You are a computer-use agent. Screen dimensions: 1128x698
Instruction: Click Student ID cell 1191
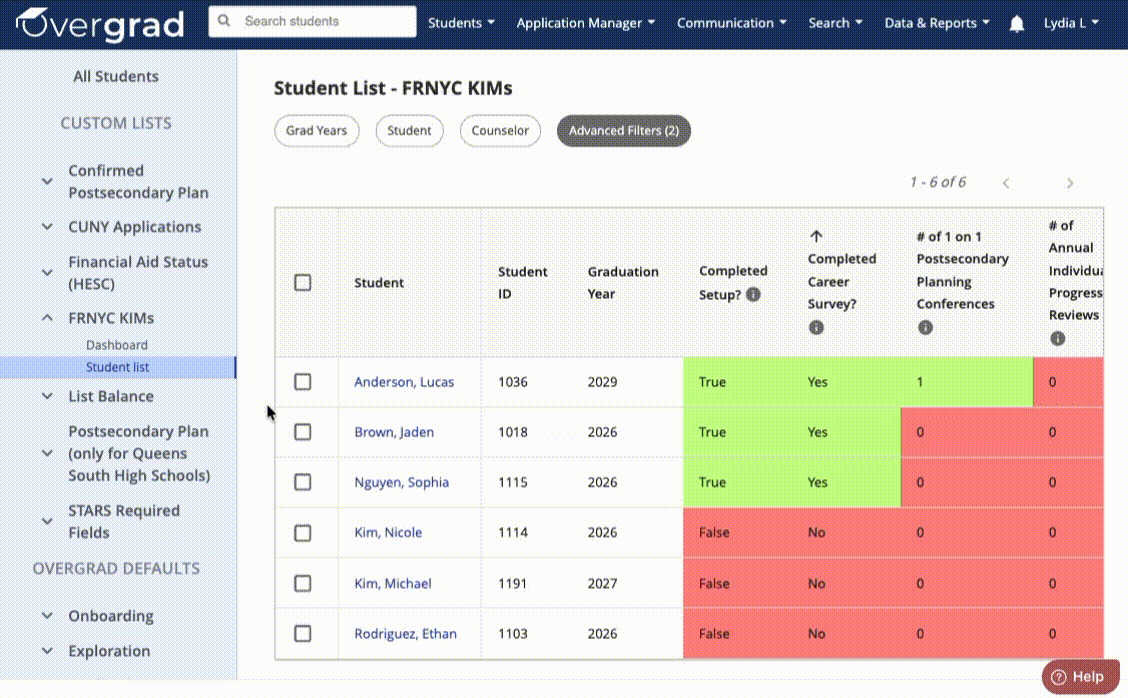click(513, 584)
